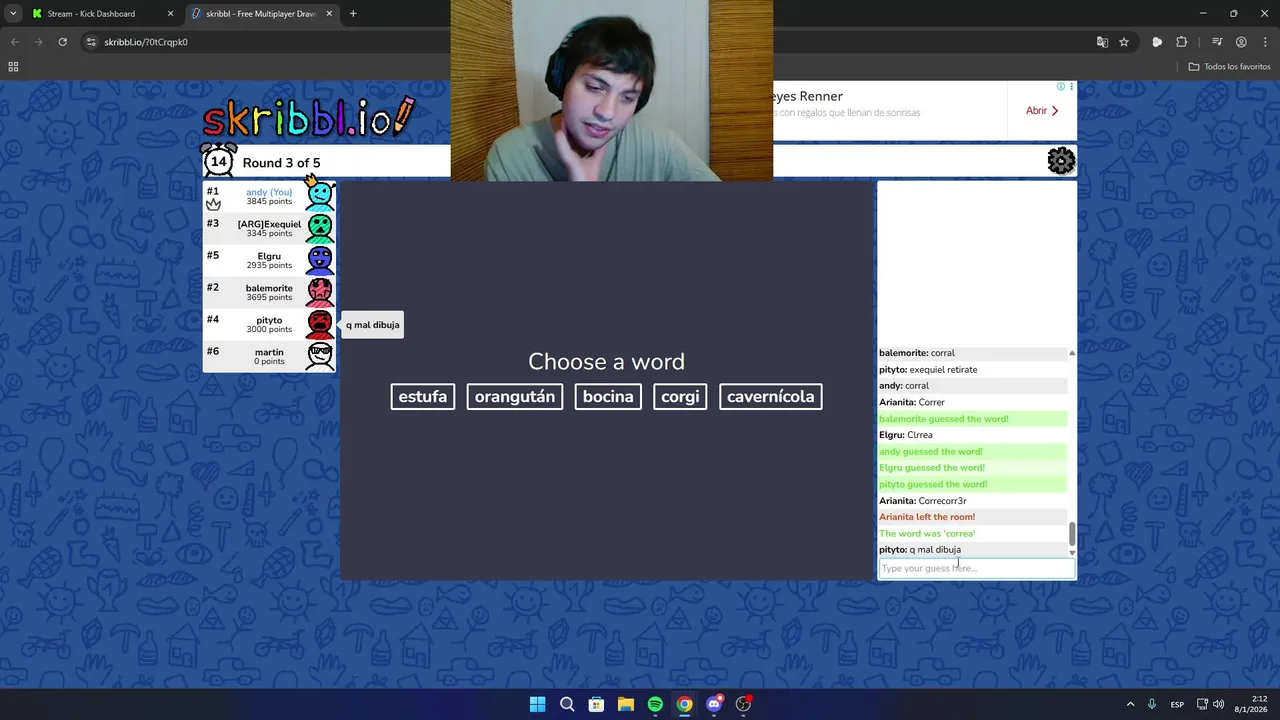Click andy (You) player row
This screenshot has height=720, width=1280.
[x=269, y=196]
